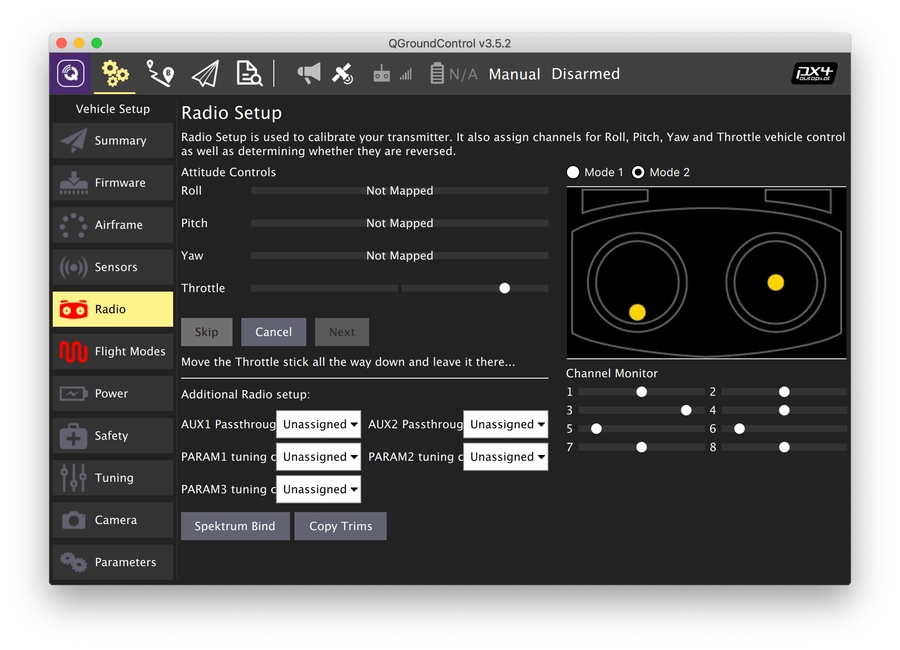
Task: Open the Sensors setup tab
Action: [x=112, y=267]
